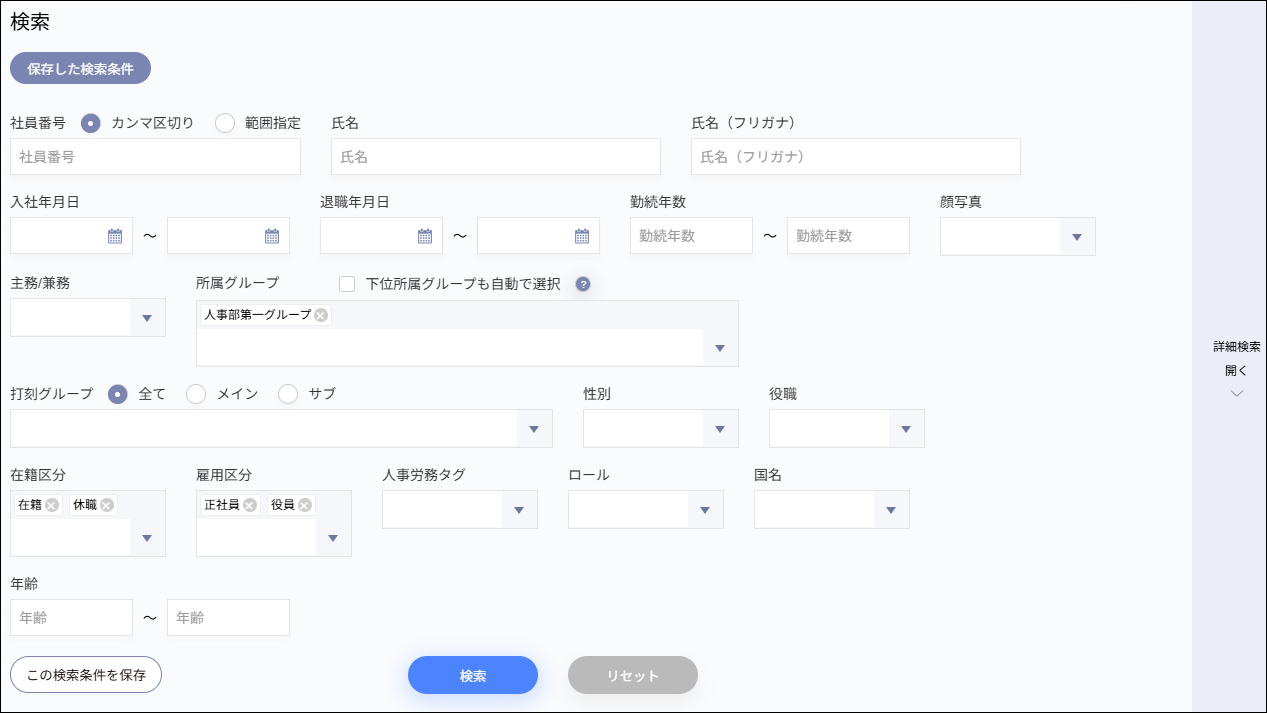Click the 保存した検索条件 button
1267x713 pixels.
coord(80,68)
